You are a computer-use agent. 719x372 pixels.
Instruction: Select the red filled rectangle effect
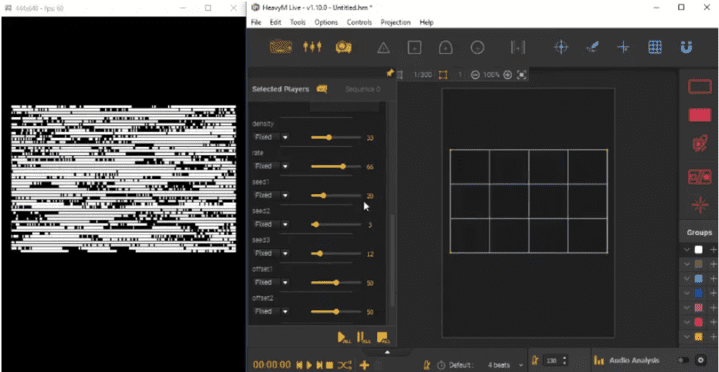click(700, 115)
